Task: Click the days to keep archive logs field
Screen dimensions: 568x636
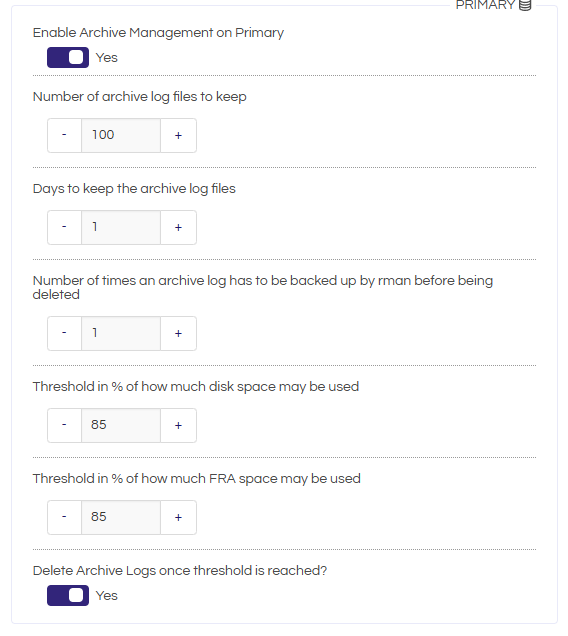Action: [121, 228]
